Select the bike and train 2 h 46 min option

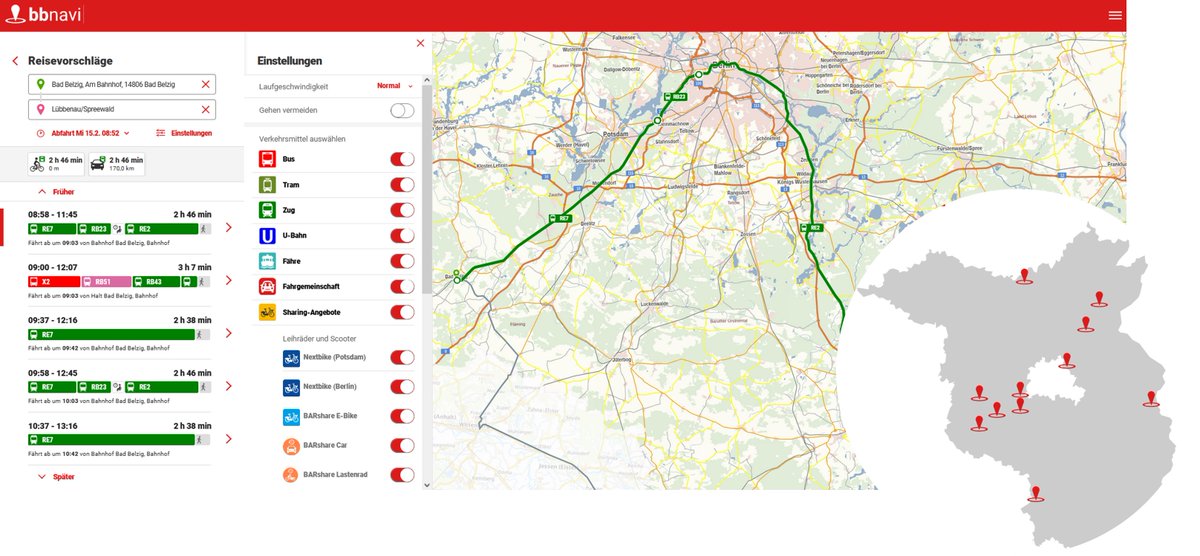point(55,164)
